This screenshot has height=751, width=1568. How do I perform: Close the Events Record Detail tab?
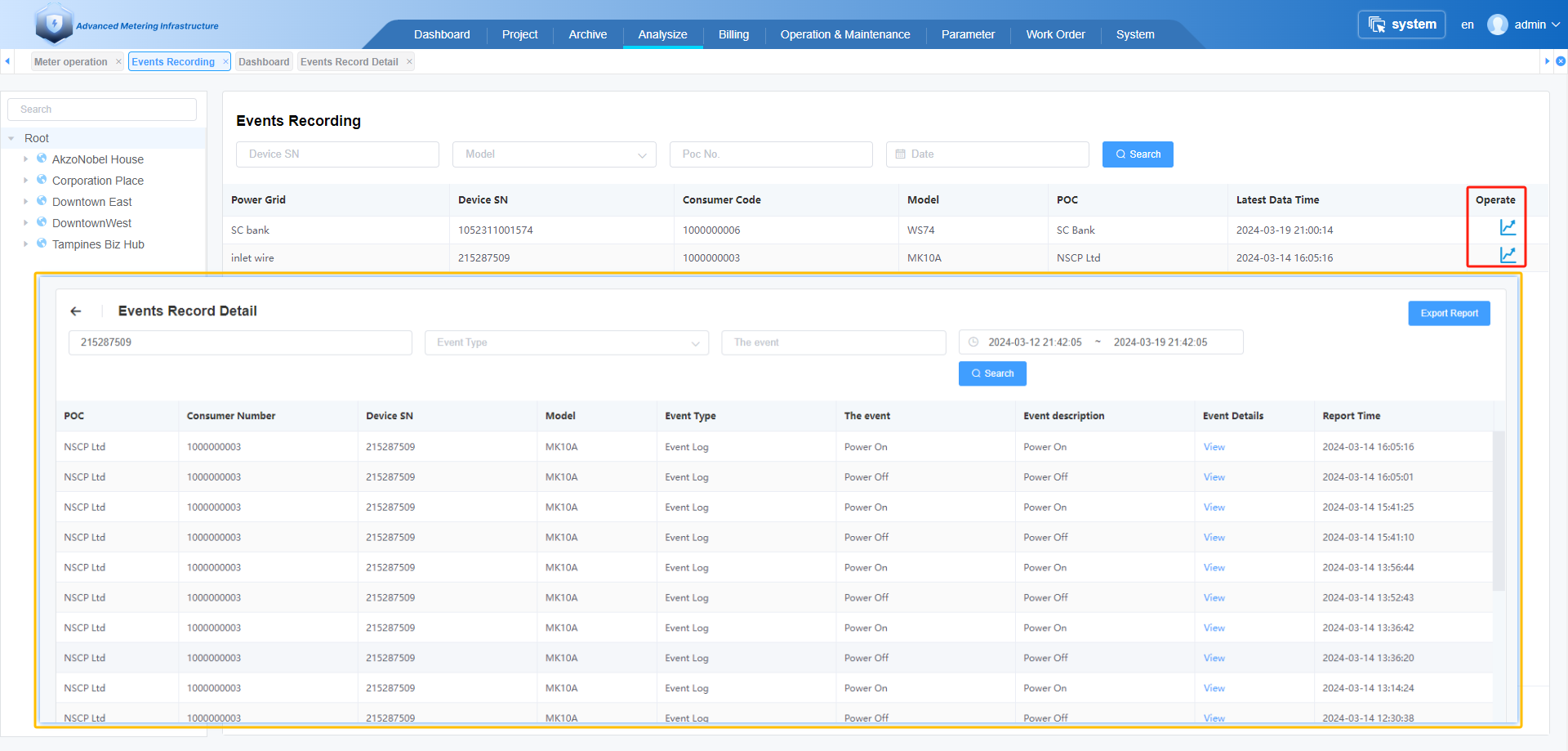409,61
